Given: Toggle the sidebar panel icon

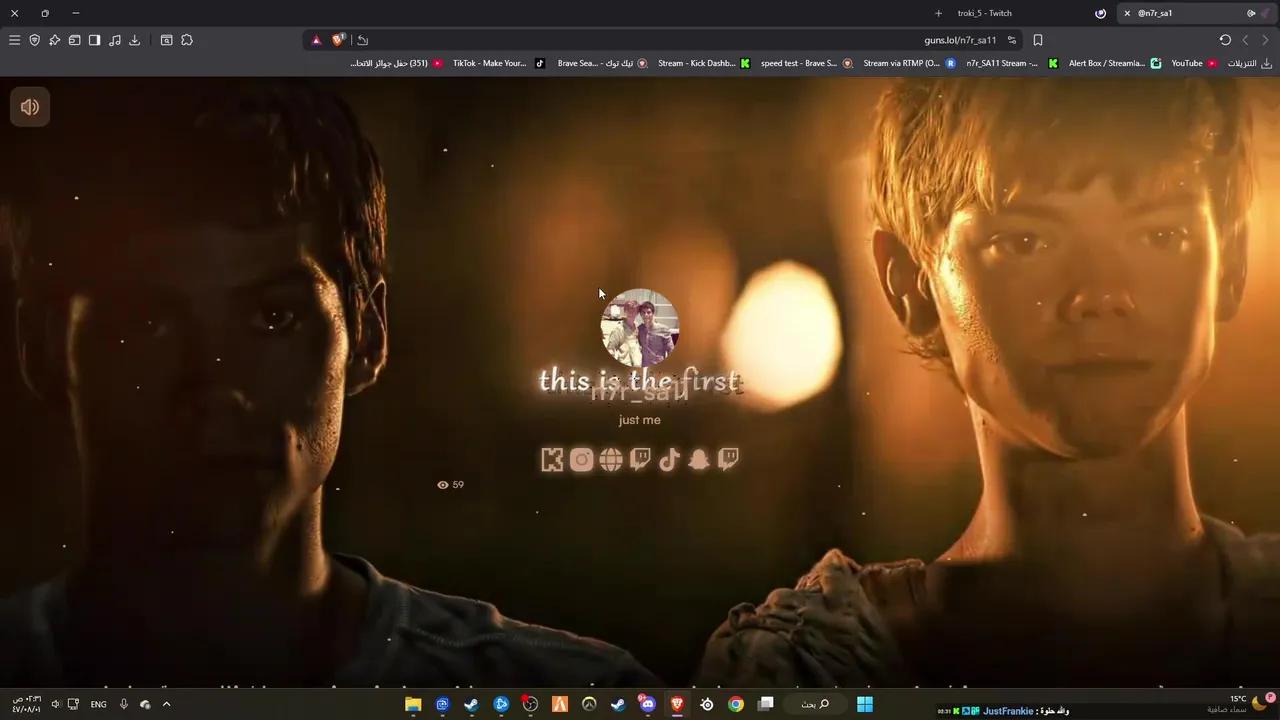Looking at the screenshot, I should coord(94,40).
